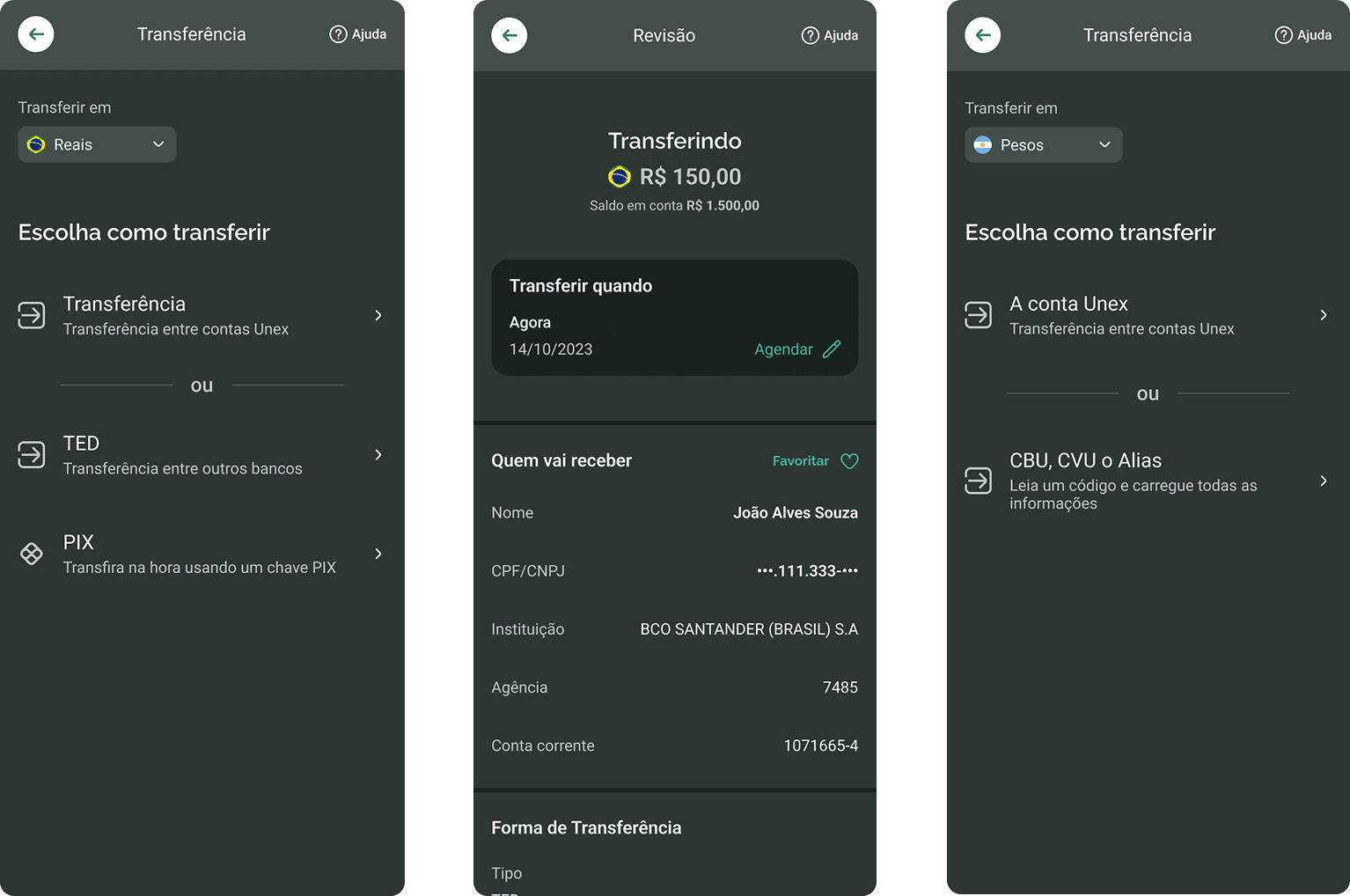
Task: Click the TED transfer arrow icon
Action: point(32,455)
